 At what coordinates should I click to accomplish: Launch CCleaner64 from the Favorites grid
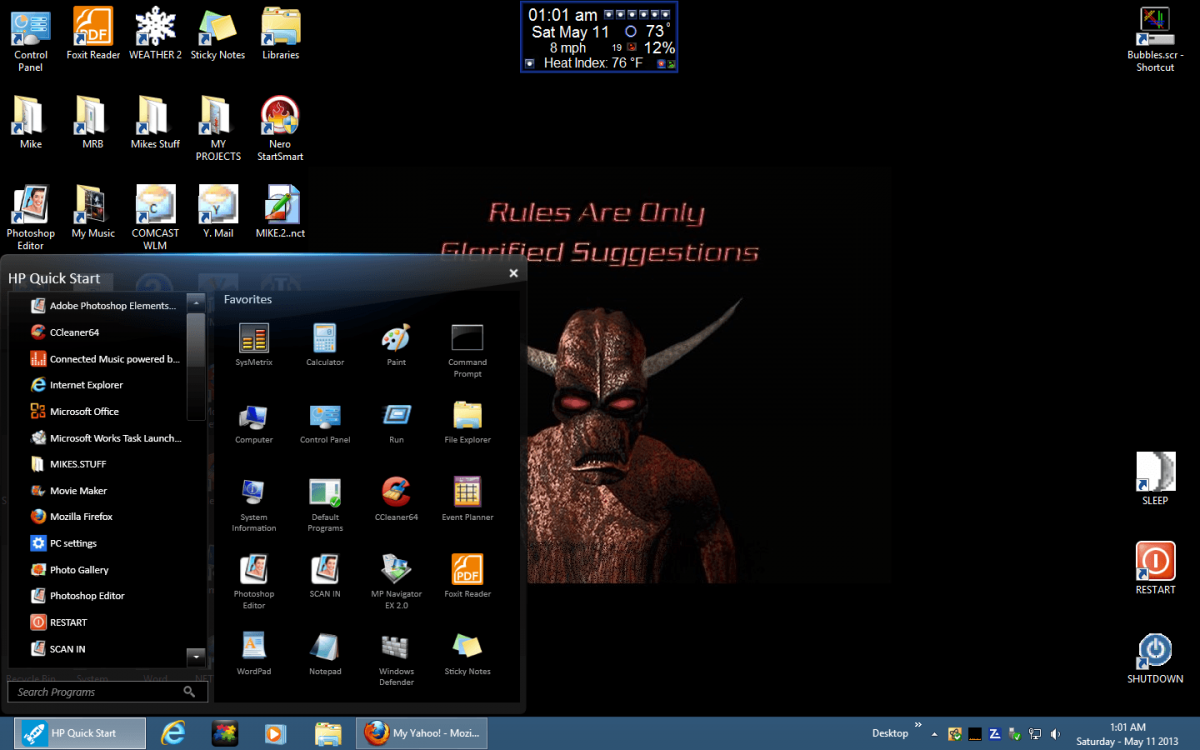click(396, 500)
